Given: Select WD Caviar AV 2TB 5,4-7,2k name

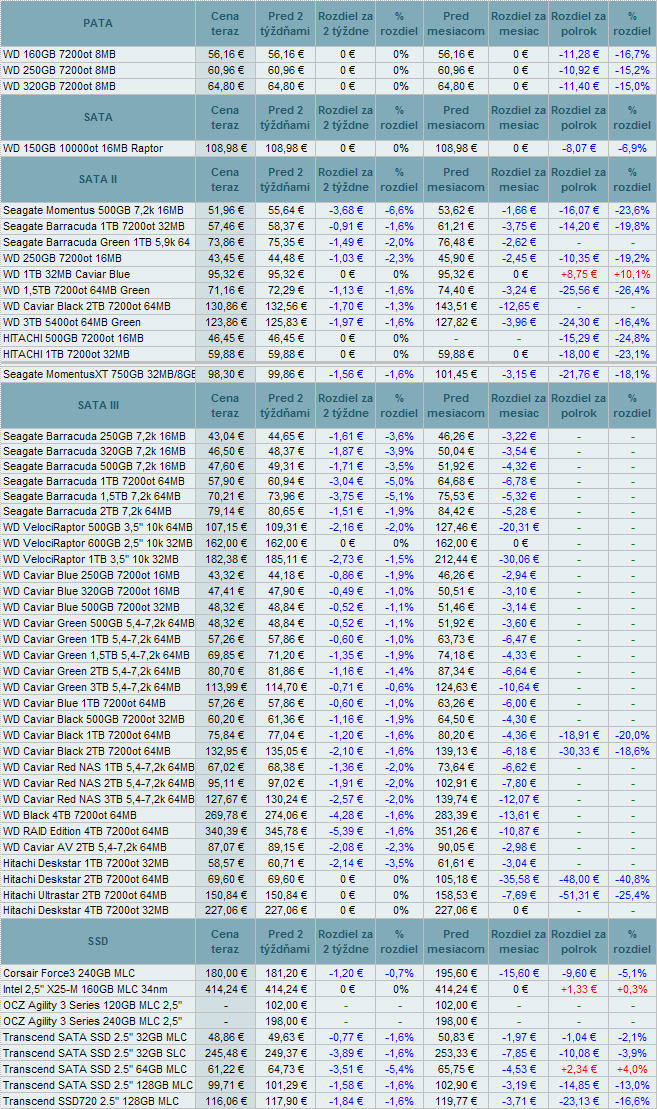Looking at the screenshot, I should click(84, 847).
